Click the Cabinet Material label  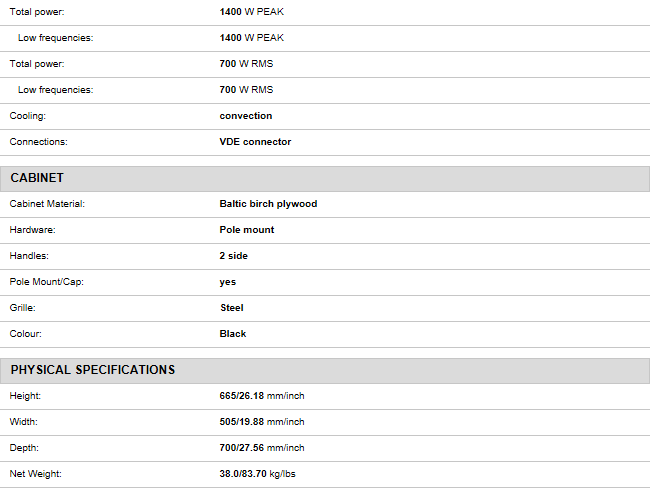click(47, 204)
